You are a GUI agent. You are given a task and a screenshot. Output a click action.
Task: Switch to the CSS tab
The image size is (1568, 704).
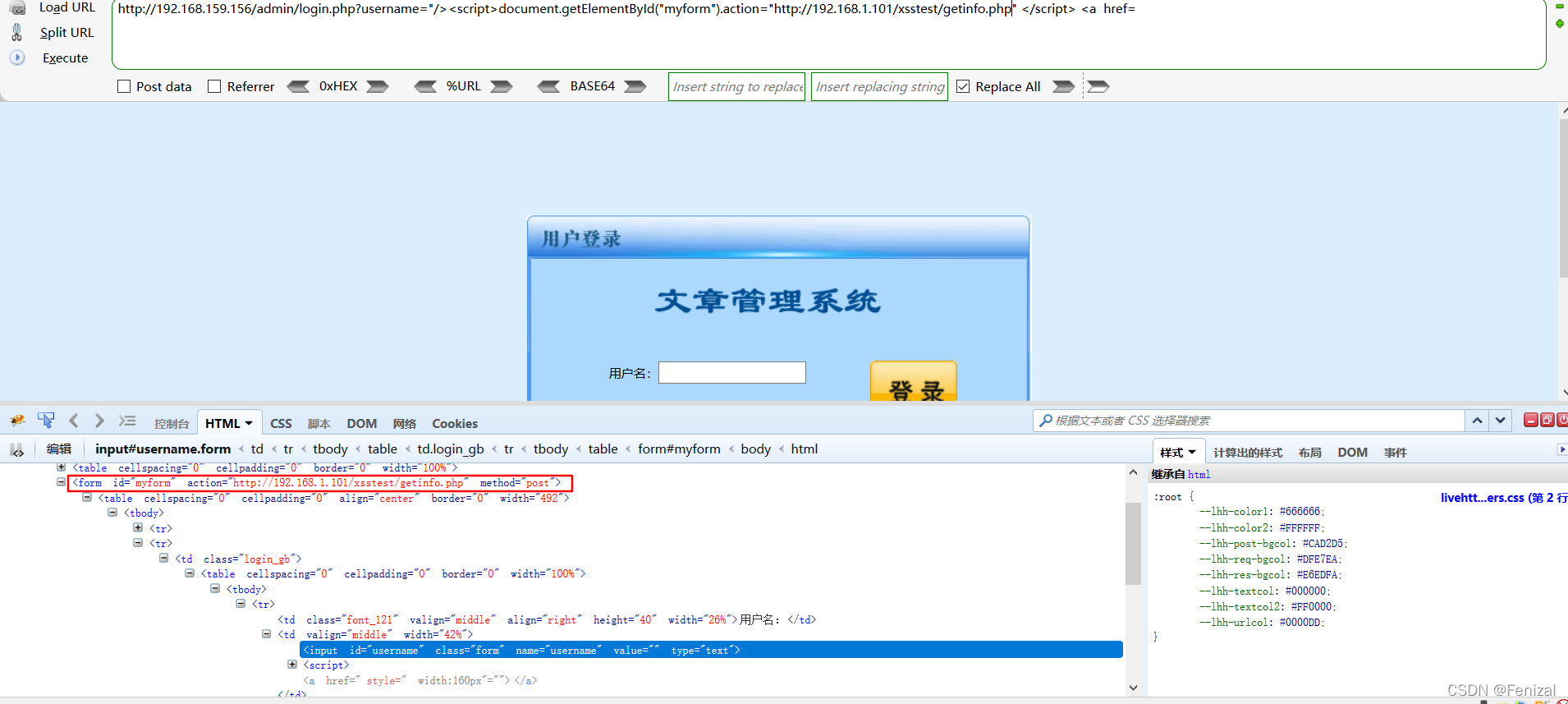(x=281, y=424)
